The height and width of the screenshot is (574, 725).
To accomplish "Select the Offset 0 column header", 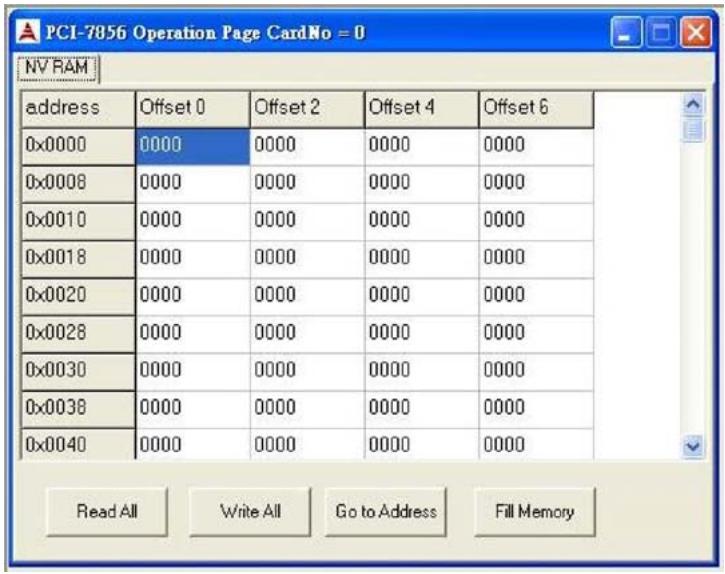I will [x=193, y=109].
